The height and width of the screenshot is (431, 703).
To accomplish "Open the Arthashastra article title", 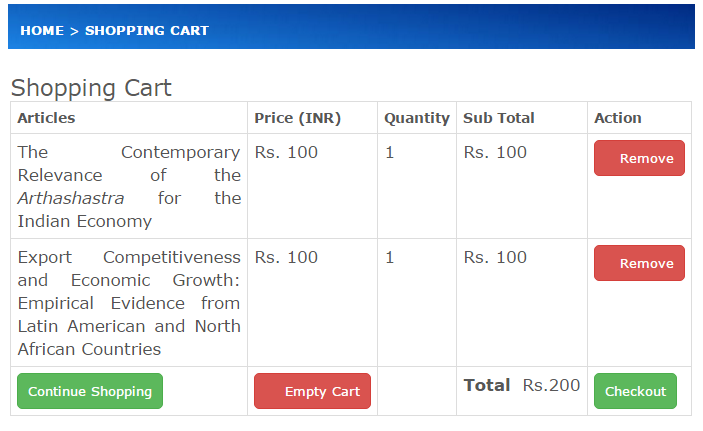I will (129, 186).
